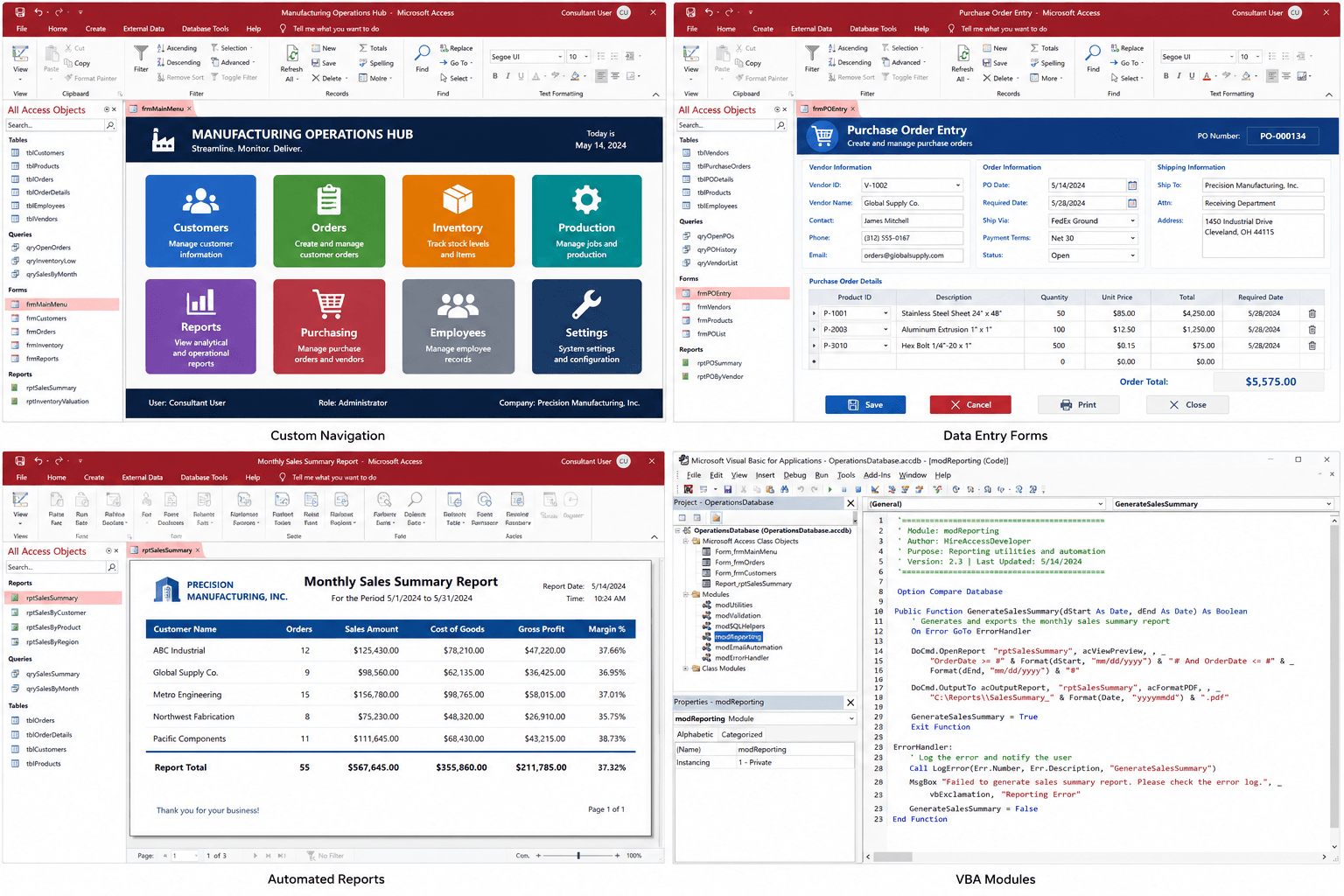Toggle Italic in Purchase Order Entry ribbon
This screenshot has height=896, width=1344.
(x=1179, y=76)
